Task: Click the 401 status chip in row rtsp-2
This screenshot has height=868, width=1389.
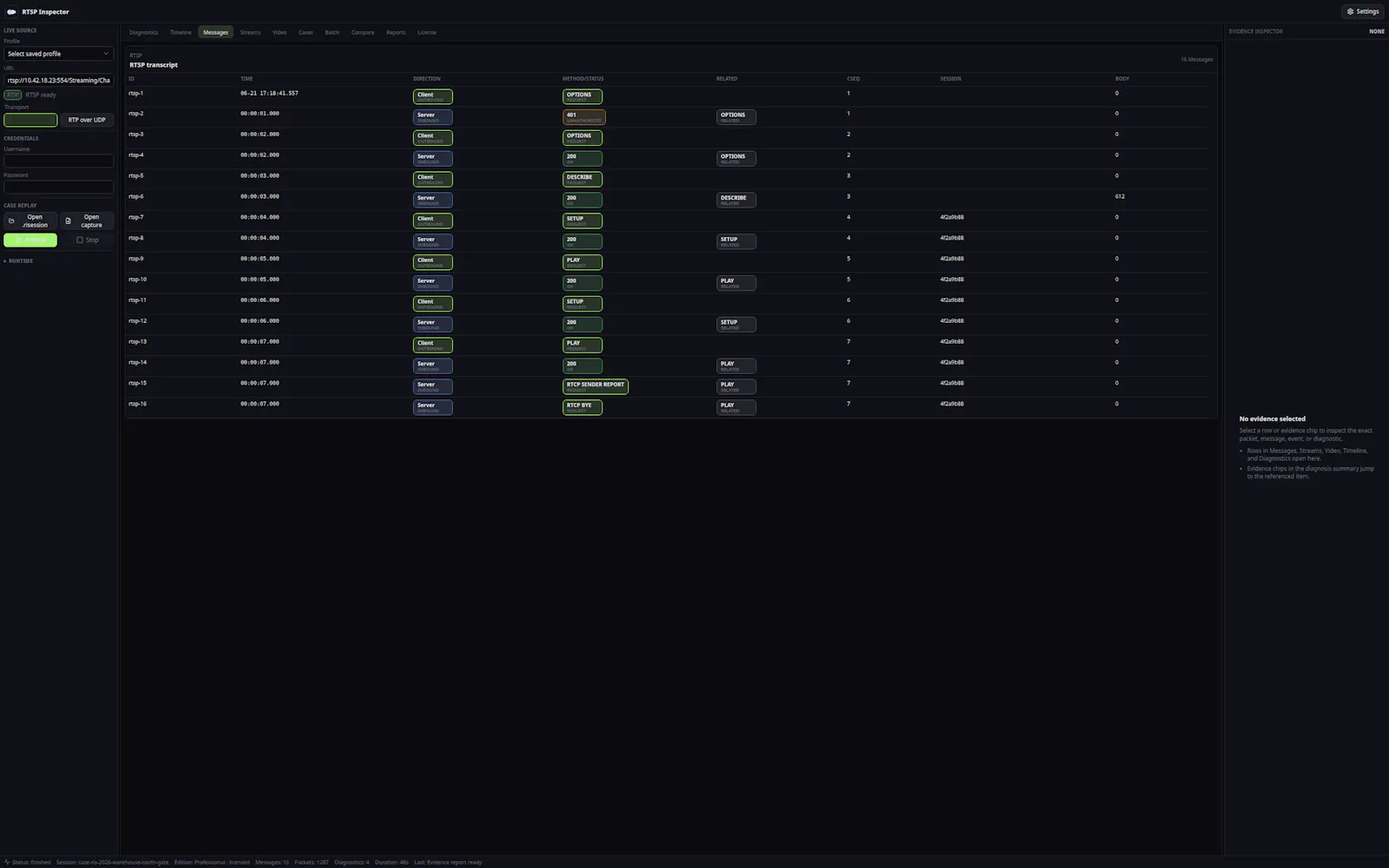Action: (584, 117)
